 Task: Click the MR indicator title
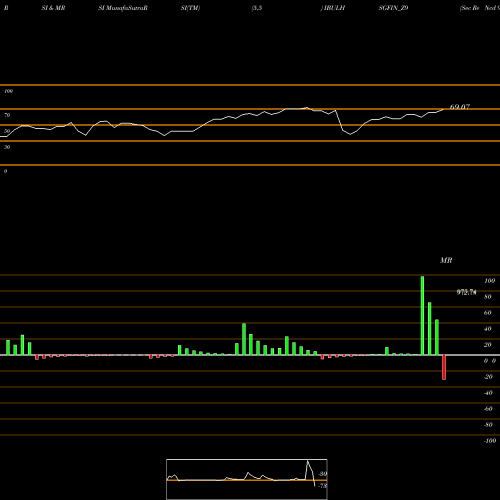click(x=446, y=260)
